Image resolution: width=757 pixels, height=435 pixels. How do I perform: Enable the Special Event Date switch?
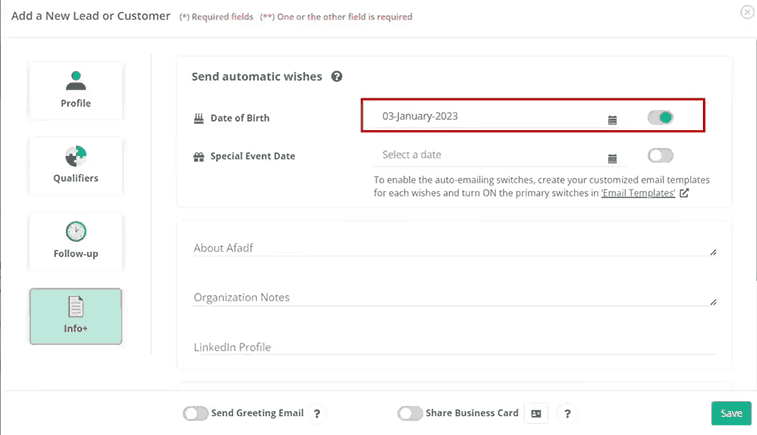(x=660, y=155)
